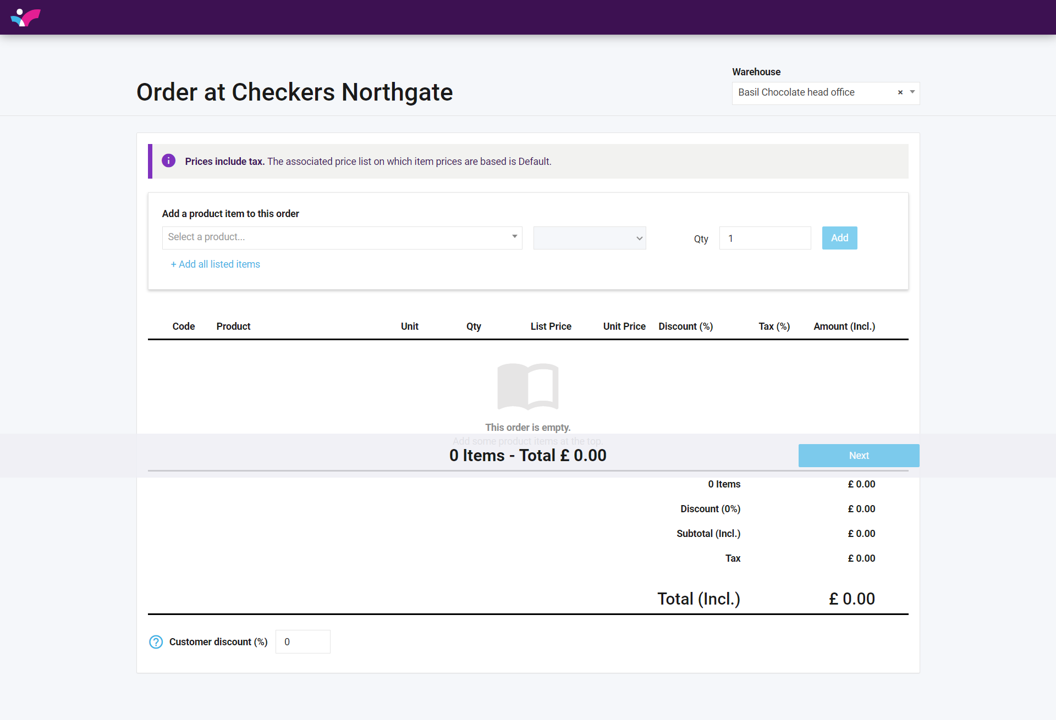
Task: Click the app logo in the top bar
Action: tap(25, 17)
